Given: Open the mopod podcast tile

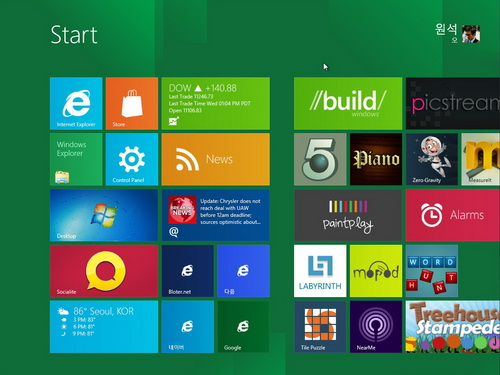Looking at the screenshot, I should 376,271.
